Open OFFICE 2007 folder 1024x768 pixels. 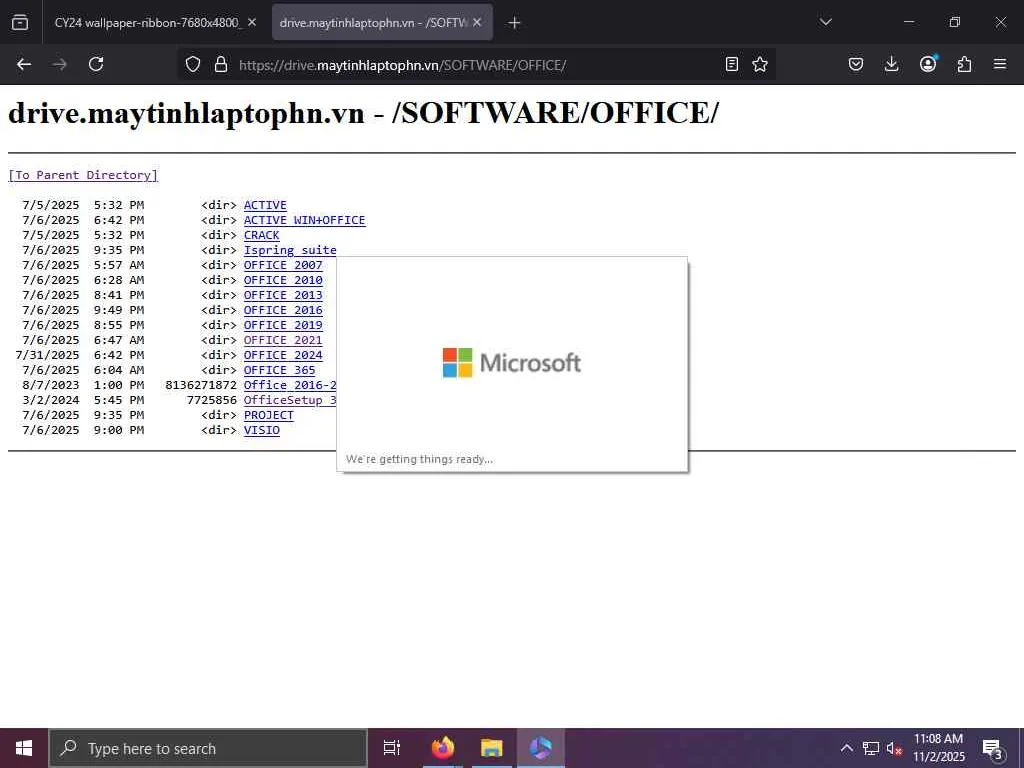283,265
